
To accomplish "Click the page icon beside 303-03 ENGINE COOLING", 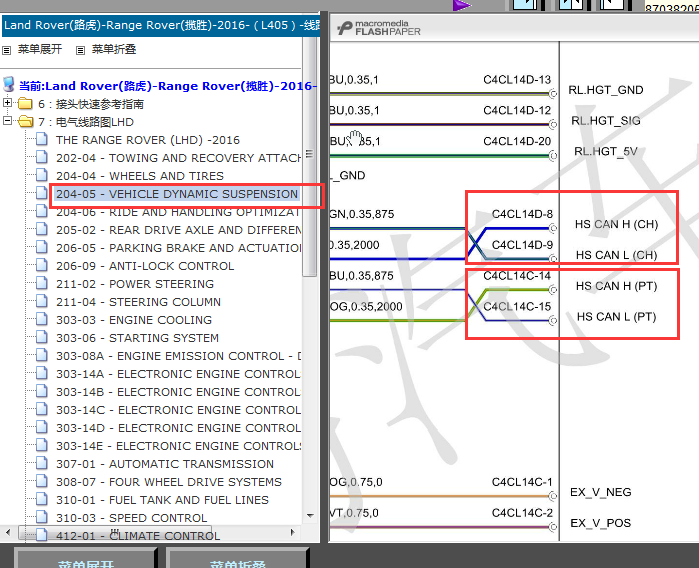I will coord(42,319).
